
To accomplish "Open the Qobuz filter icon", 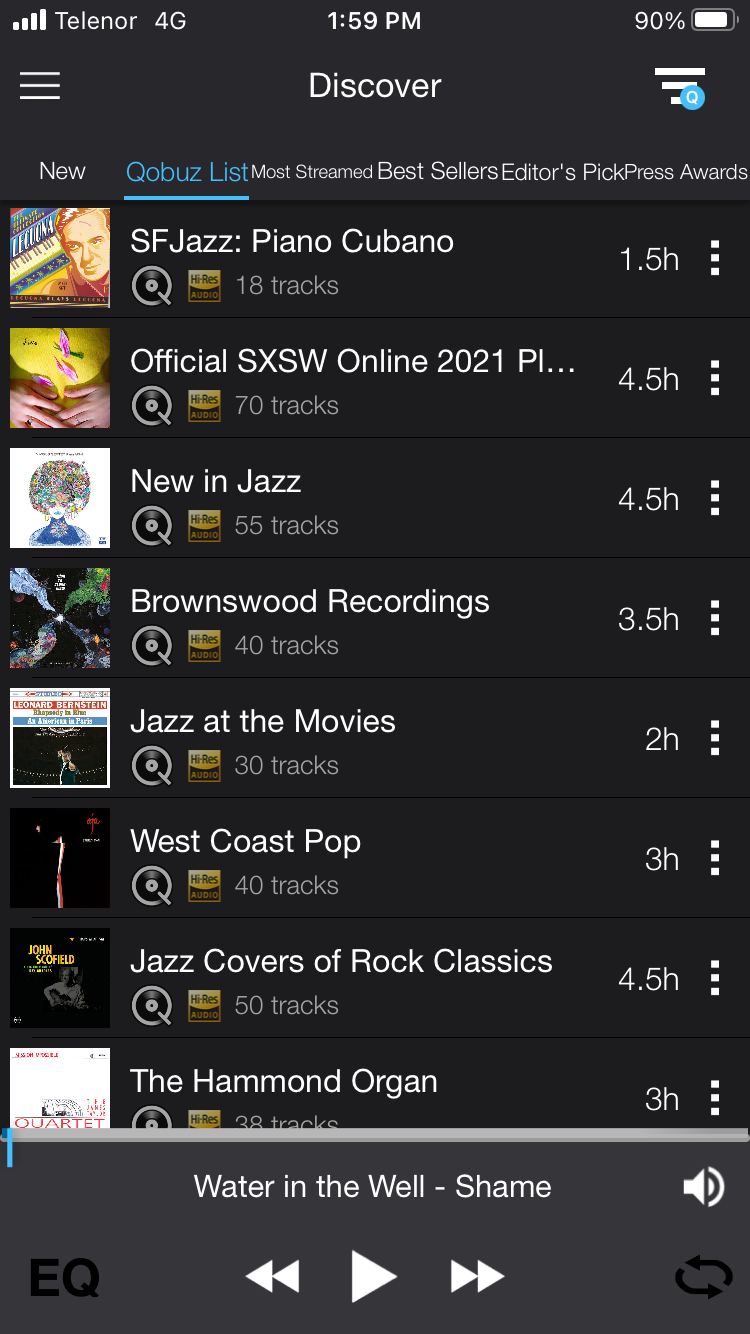I will (x=681, y=86).
